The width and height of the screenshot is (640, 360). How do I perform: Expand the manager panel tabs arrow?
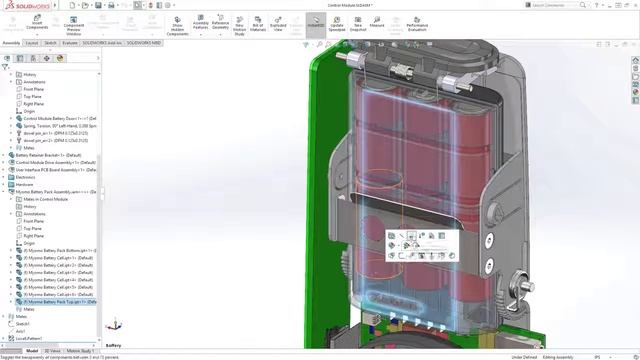[x=98, y=58]
